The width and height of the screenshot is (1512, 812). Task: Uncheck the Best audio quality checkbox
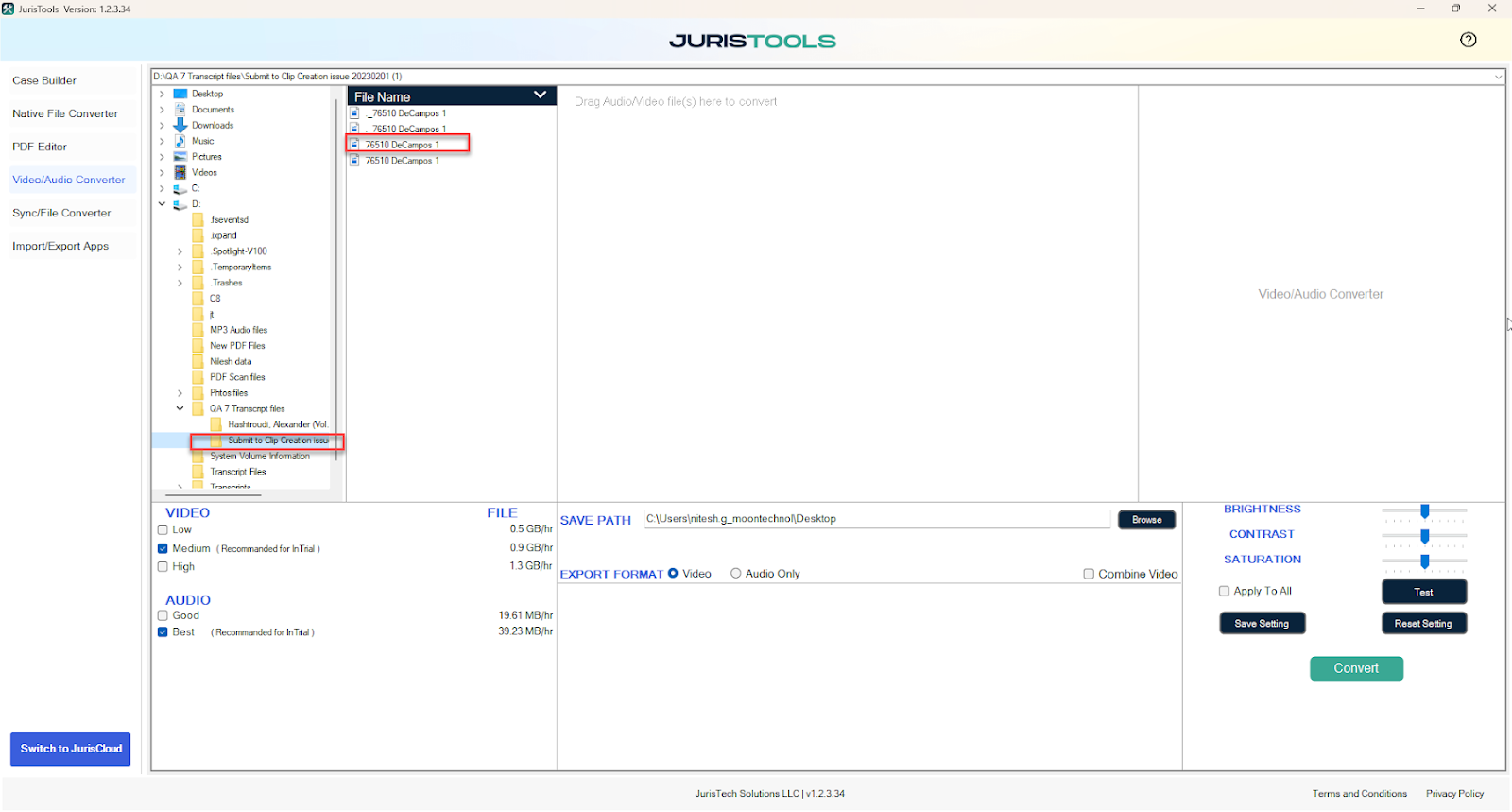[x=163, y=632]
